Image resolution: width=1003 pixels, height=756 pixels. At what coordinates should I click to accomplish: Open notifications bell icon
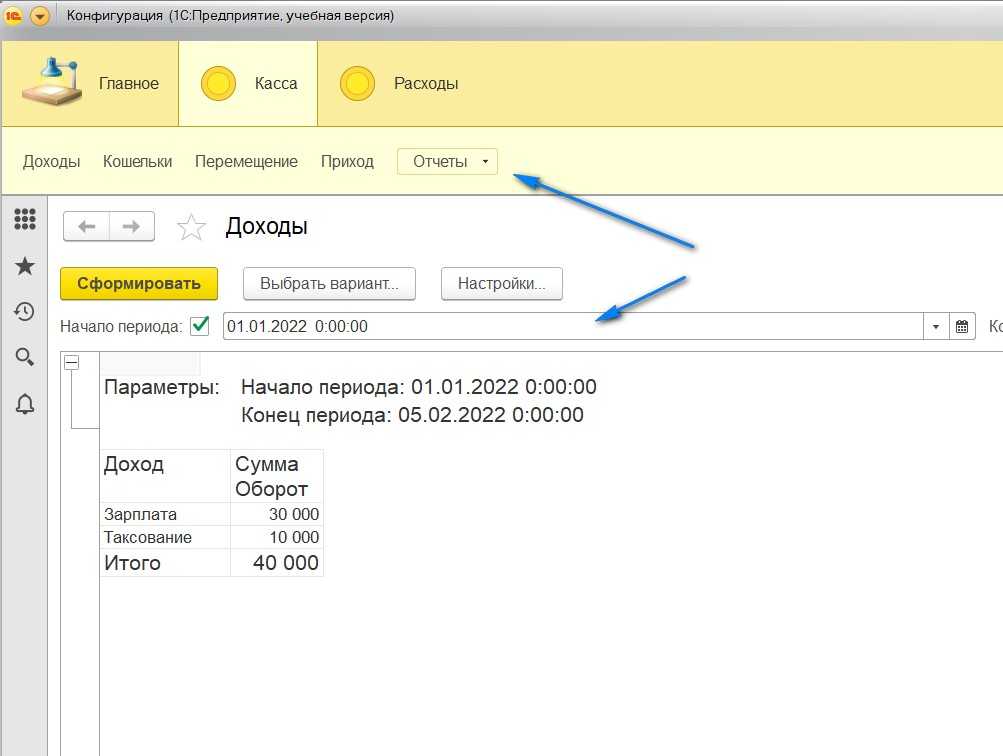[x=24, y=404]
